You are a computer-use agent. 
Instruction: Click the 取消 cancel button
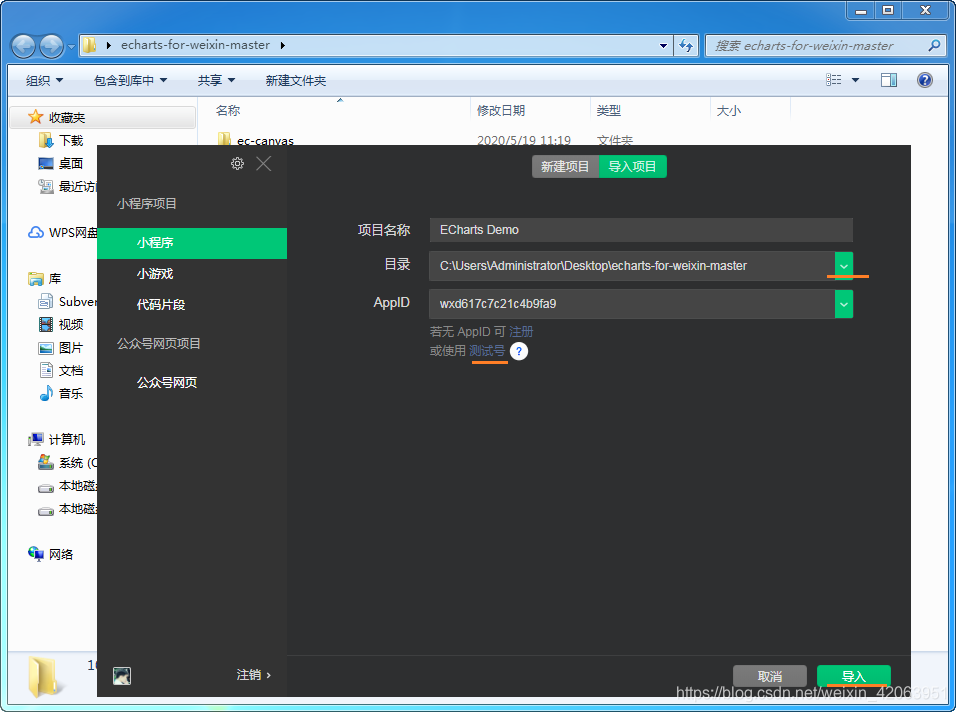pos(770,677)
